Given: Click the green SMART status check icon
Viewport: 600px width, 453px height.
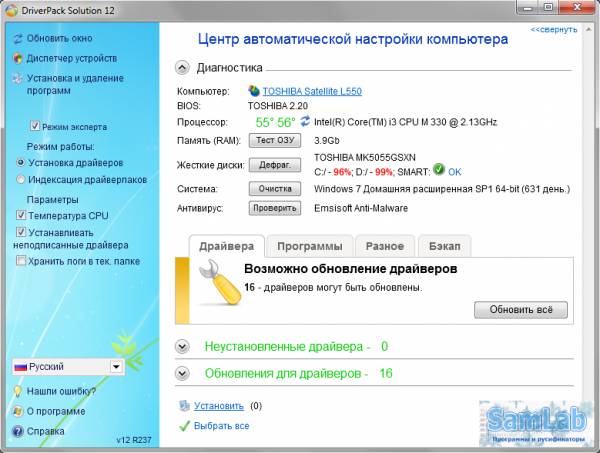Looking at the screenshot, I should point(439,169).
